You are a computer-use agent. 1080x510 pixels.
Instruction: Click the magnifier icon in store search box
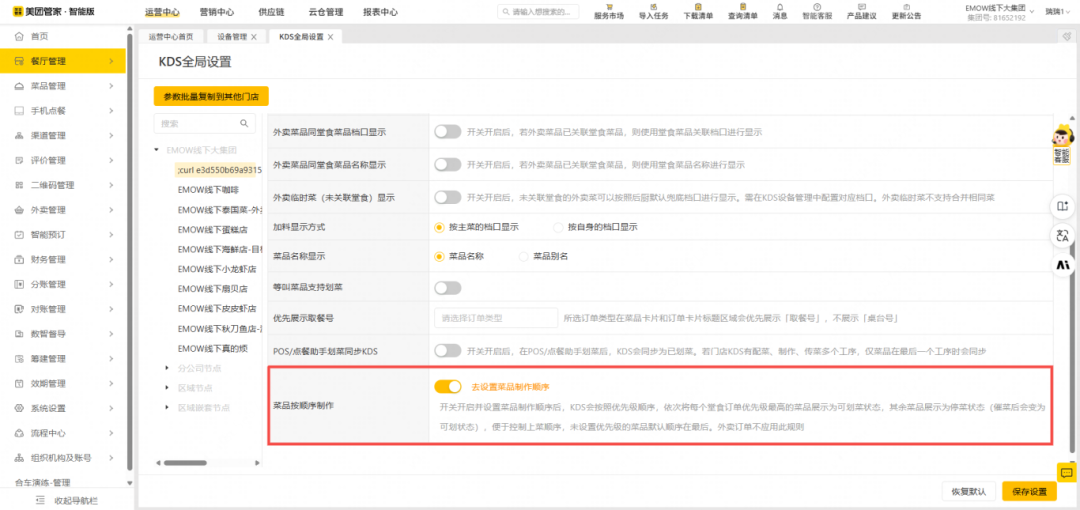point(243,123)
